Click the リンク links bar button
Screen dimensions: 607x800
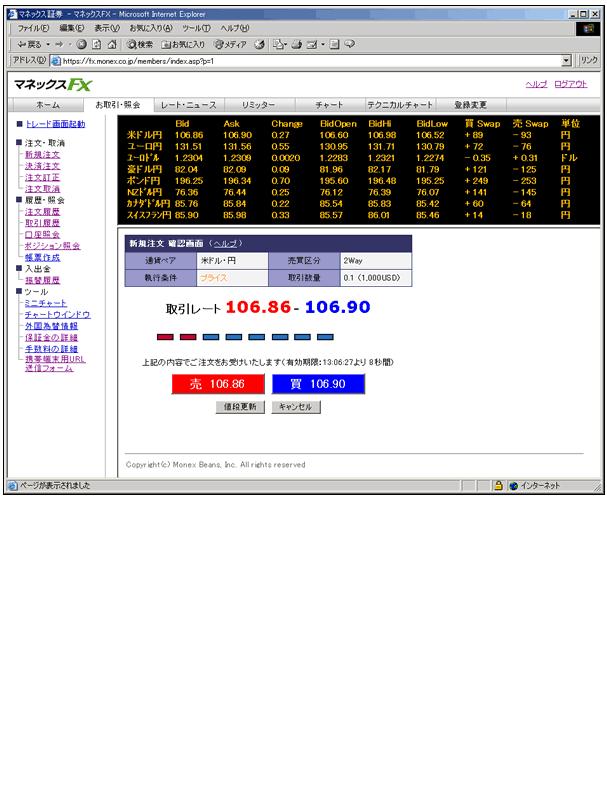click(x=589, y=60)
